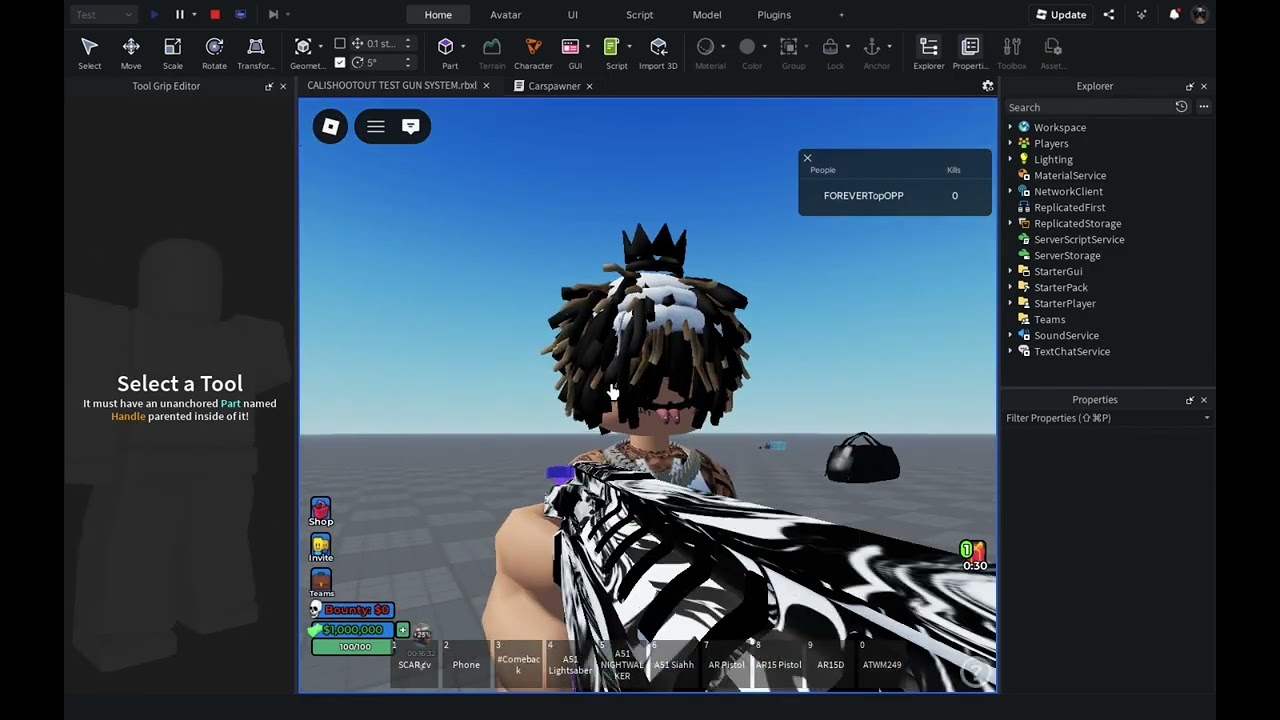Activate the Rotate tool

(x=214, y=53)
